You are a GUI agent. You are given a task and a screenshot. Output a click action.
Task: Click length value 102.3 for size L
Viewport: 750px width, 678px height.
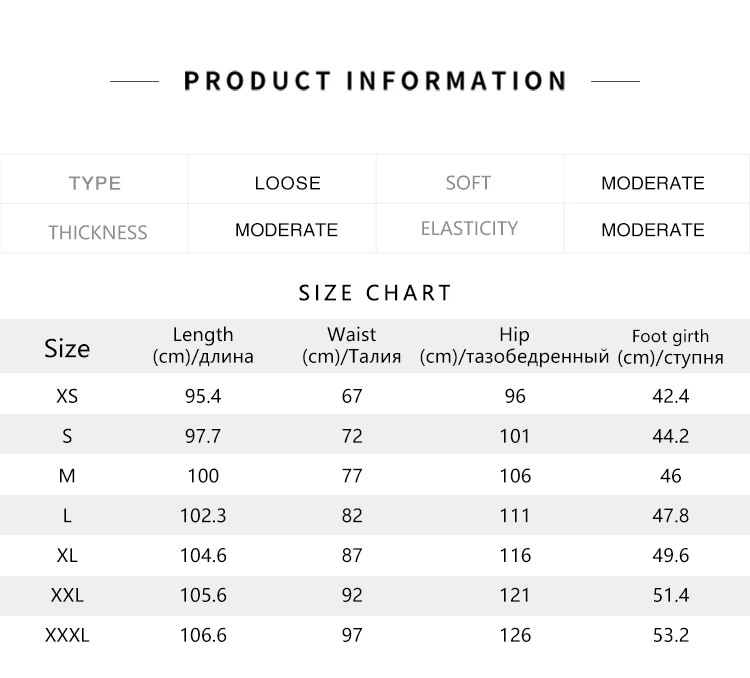point(203,515)
